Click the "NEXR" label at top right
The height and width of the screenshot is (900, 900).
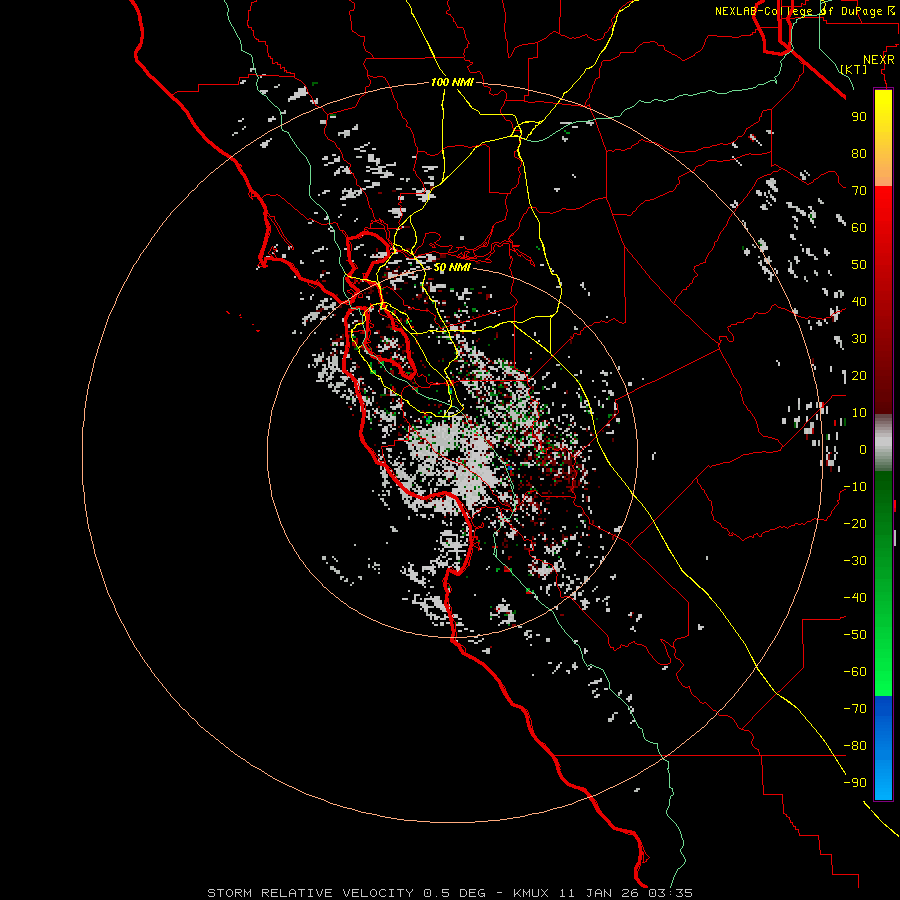click(x=879, y=60)
